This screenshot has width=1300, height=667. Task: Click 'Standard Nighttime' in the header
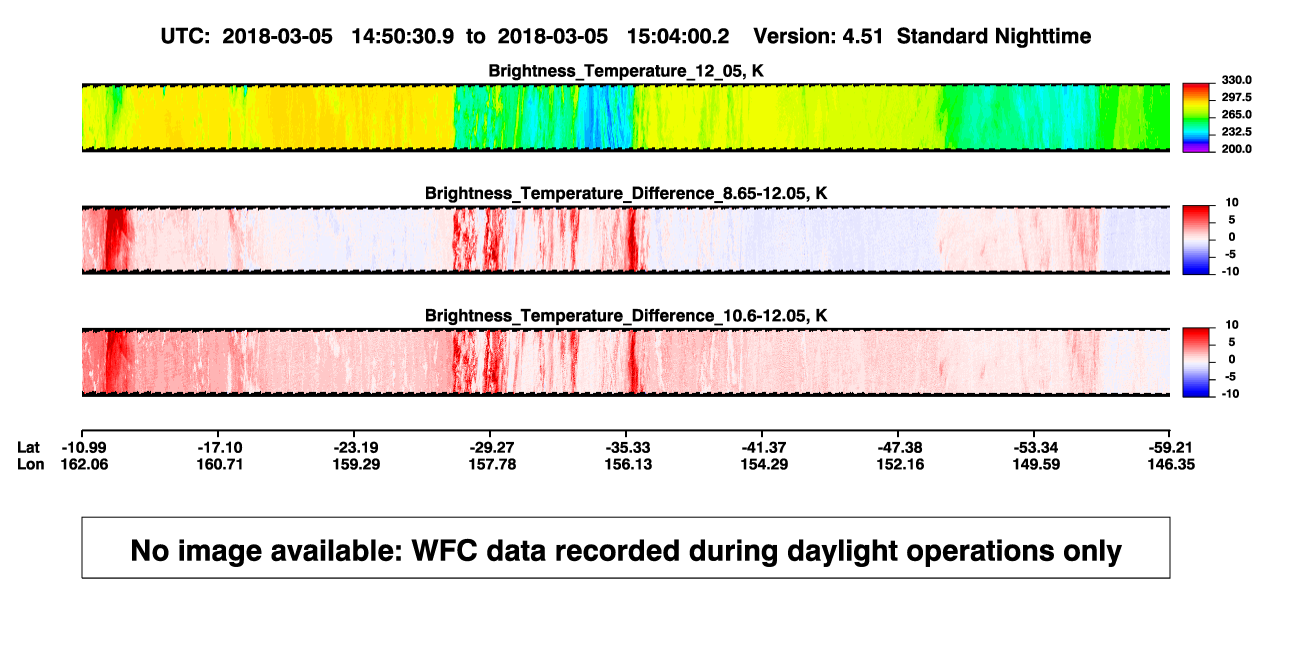(994, 36)
